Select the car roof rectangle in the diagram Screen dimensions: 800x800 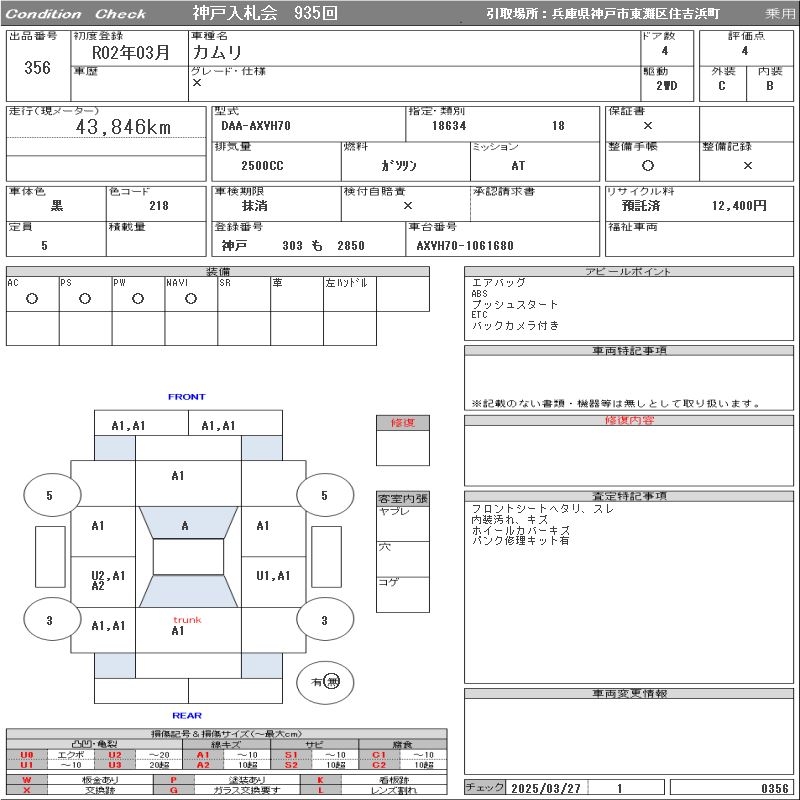(188, 558)
